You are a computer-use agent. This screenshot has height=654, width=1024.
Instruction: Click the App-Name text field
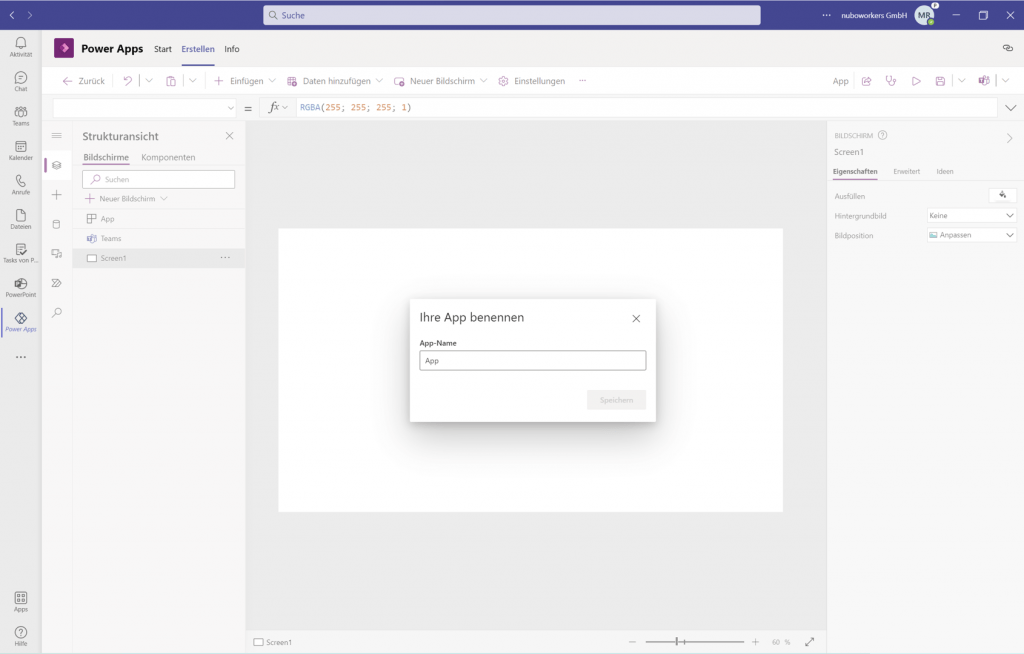tap(532, 361)
